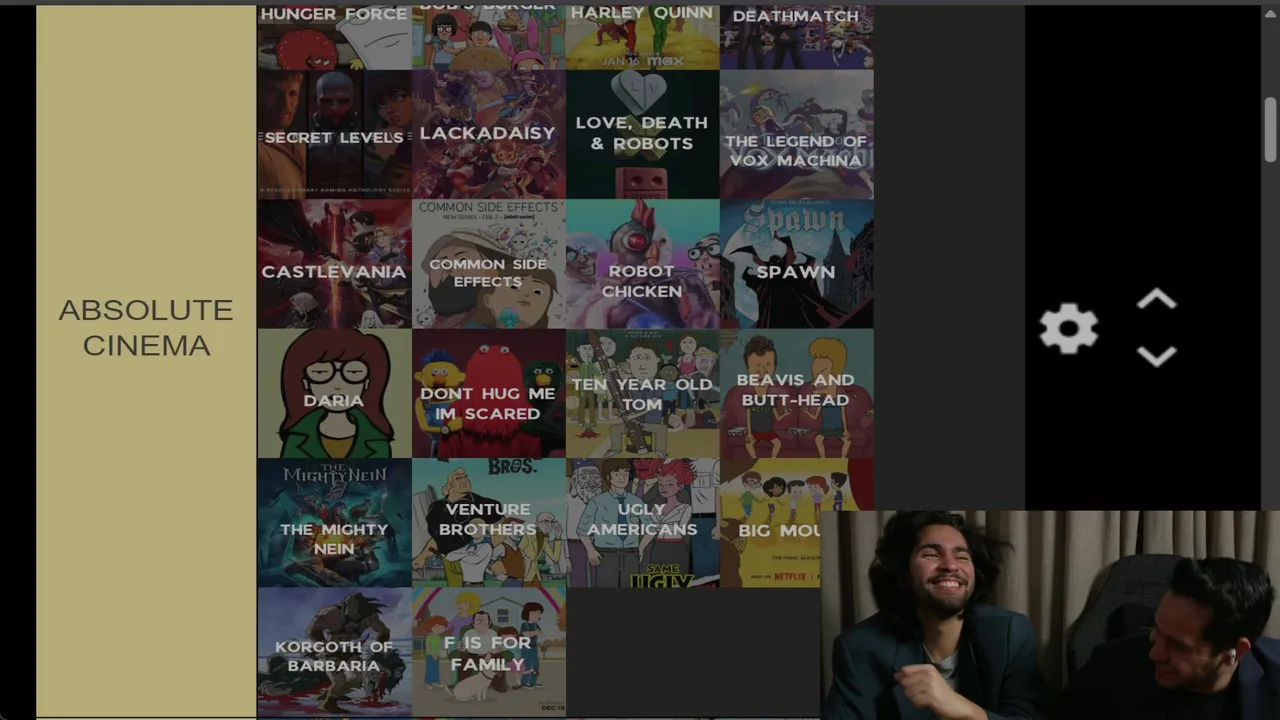Image resolution: width=1280 pixels, height=720 pixels.
Task: Select the Daria thumbnail
Action: (x=334, y=393)
